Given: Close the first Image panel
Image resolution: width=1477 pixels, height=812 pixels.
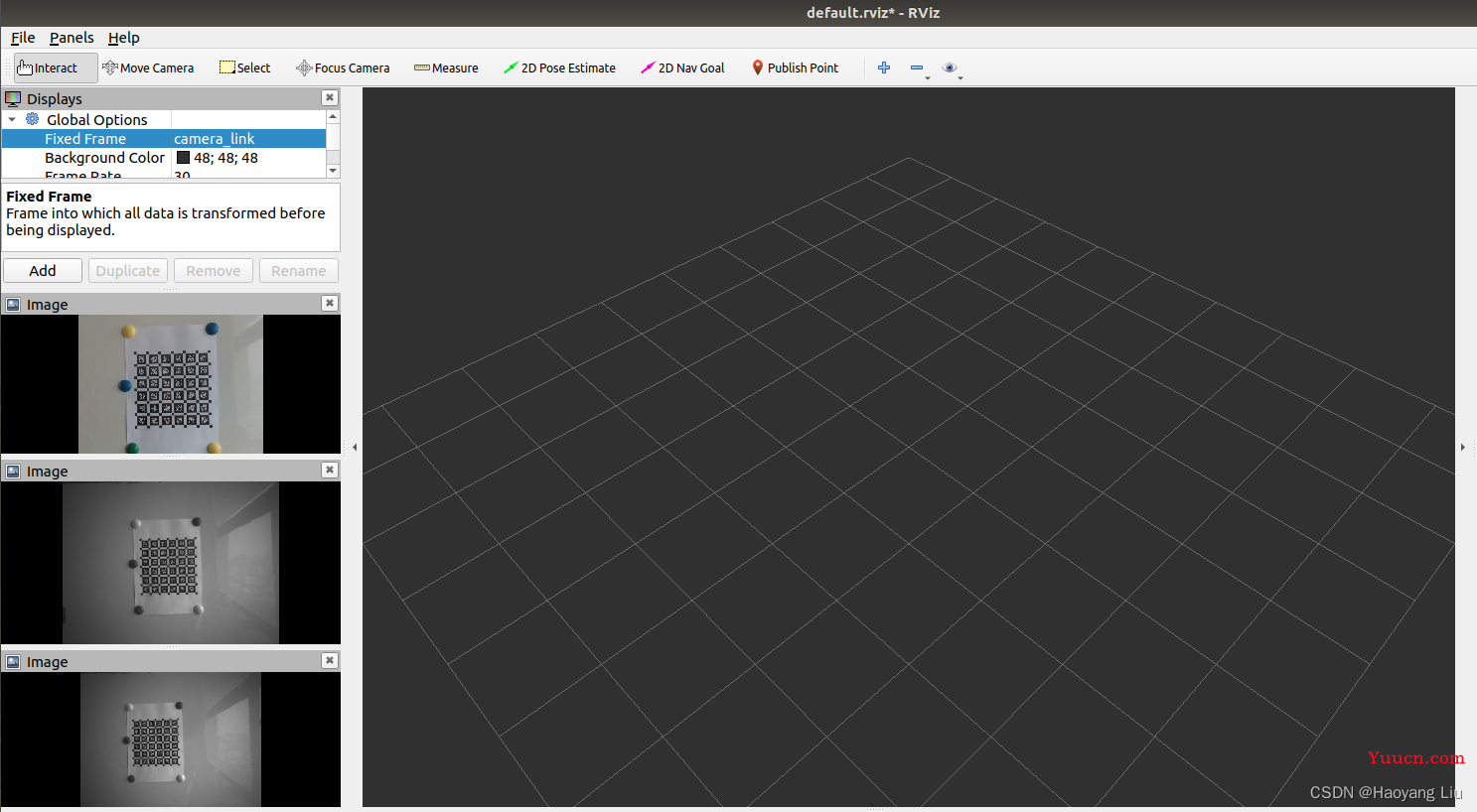Looking at the screenshot, I should [330, 304].
